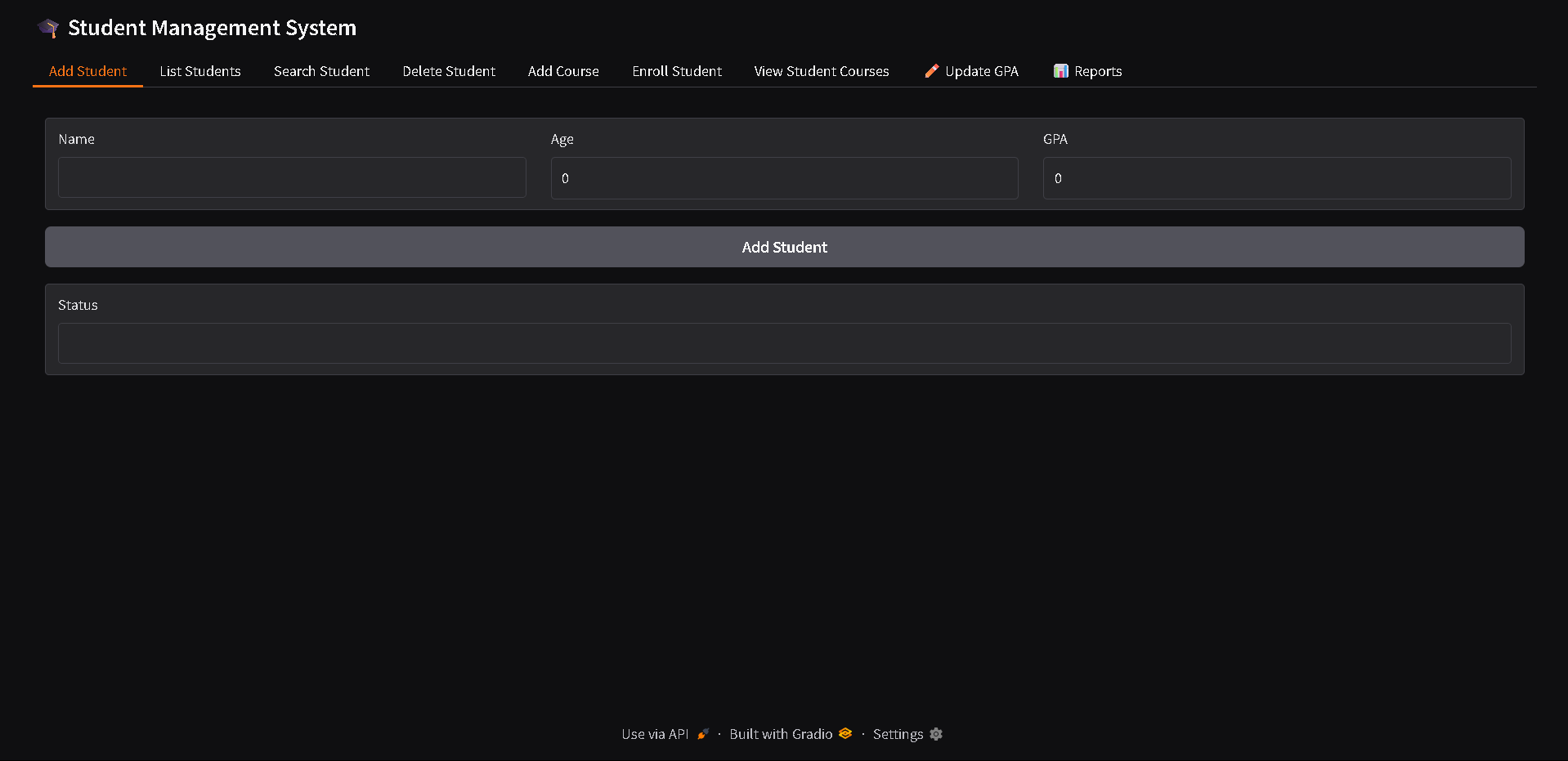Click the Status output textbox
Screen dimensions: 1568x761
pos(784,343)
